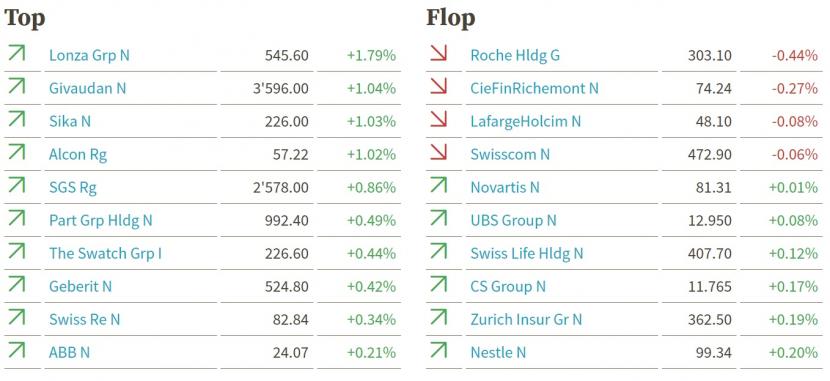The height and width of the screenshot is (381, 830).
Task: Click the green up arrow next to Givaudan N
Action: [x=16, y=86]
